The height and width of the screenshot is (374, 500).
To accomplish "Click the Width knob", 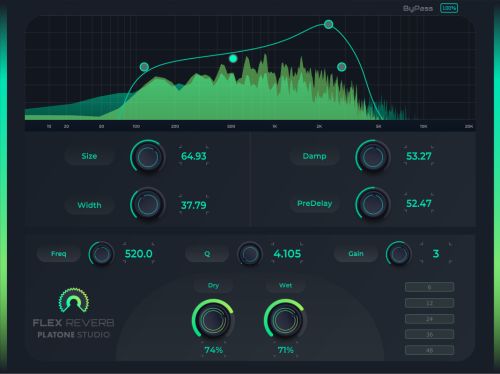I will (148, 204).
